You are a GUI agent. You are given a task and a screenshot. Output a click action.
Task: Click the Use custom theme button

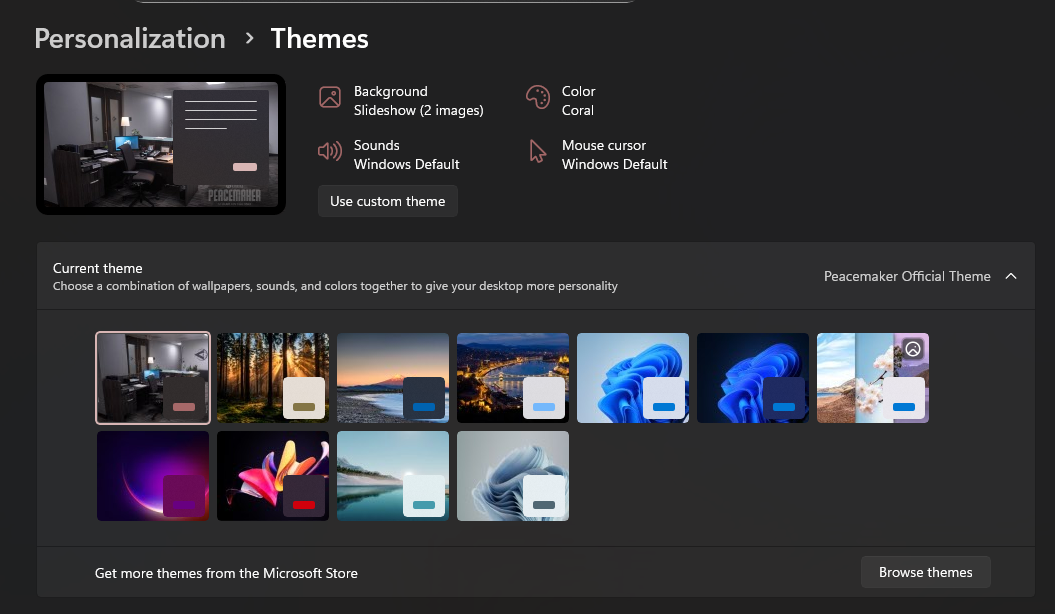(387, 201)
